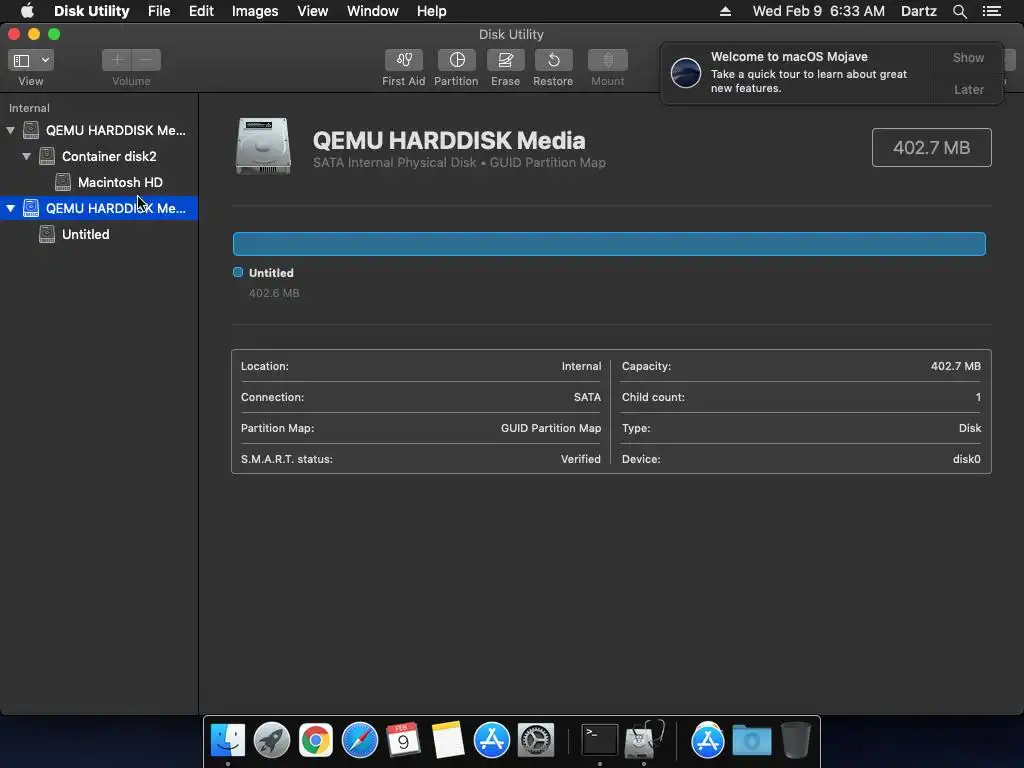Collapse the first QEMU HARDDISK Media
1024x768 pixels.
[10, 131]
